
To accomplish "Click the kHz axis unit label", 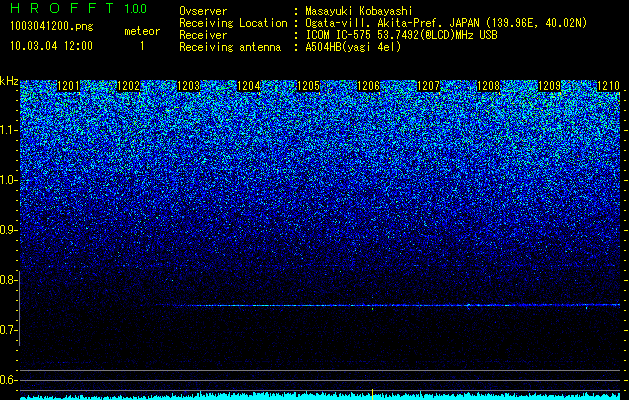I will [x=9, y=81].
